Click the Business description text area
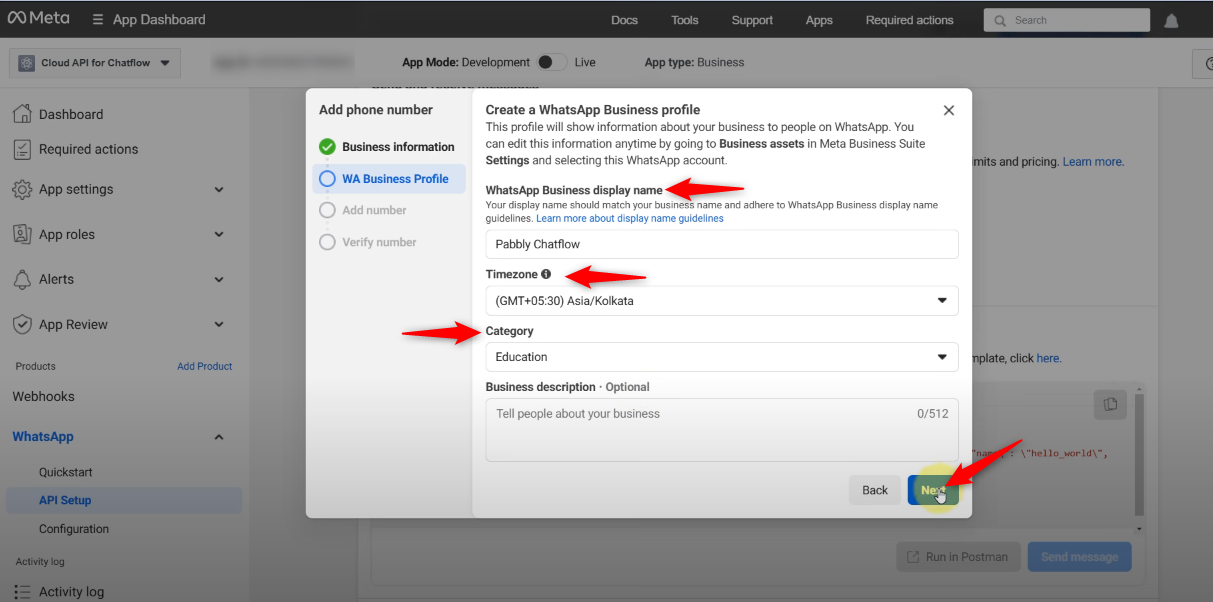 click(x=722, y=430)
